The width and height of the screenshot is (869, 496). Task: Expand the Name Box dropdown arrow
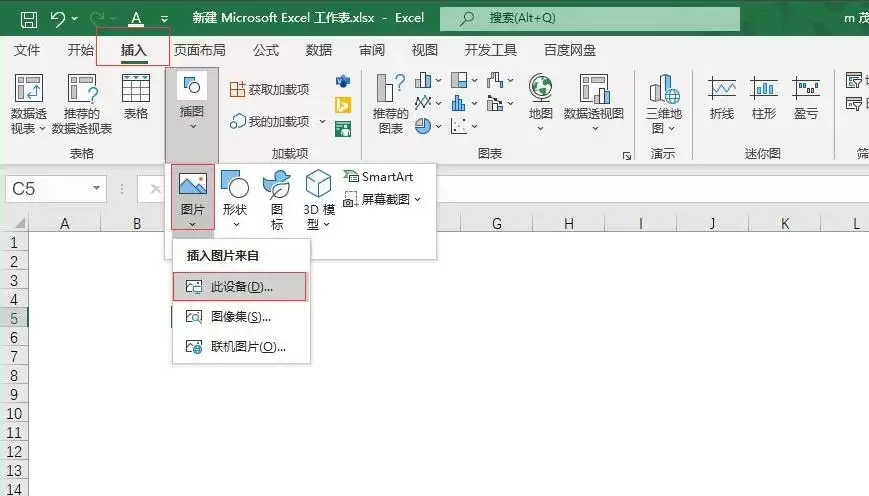tap(97, 188)
